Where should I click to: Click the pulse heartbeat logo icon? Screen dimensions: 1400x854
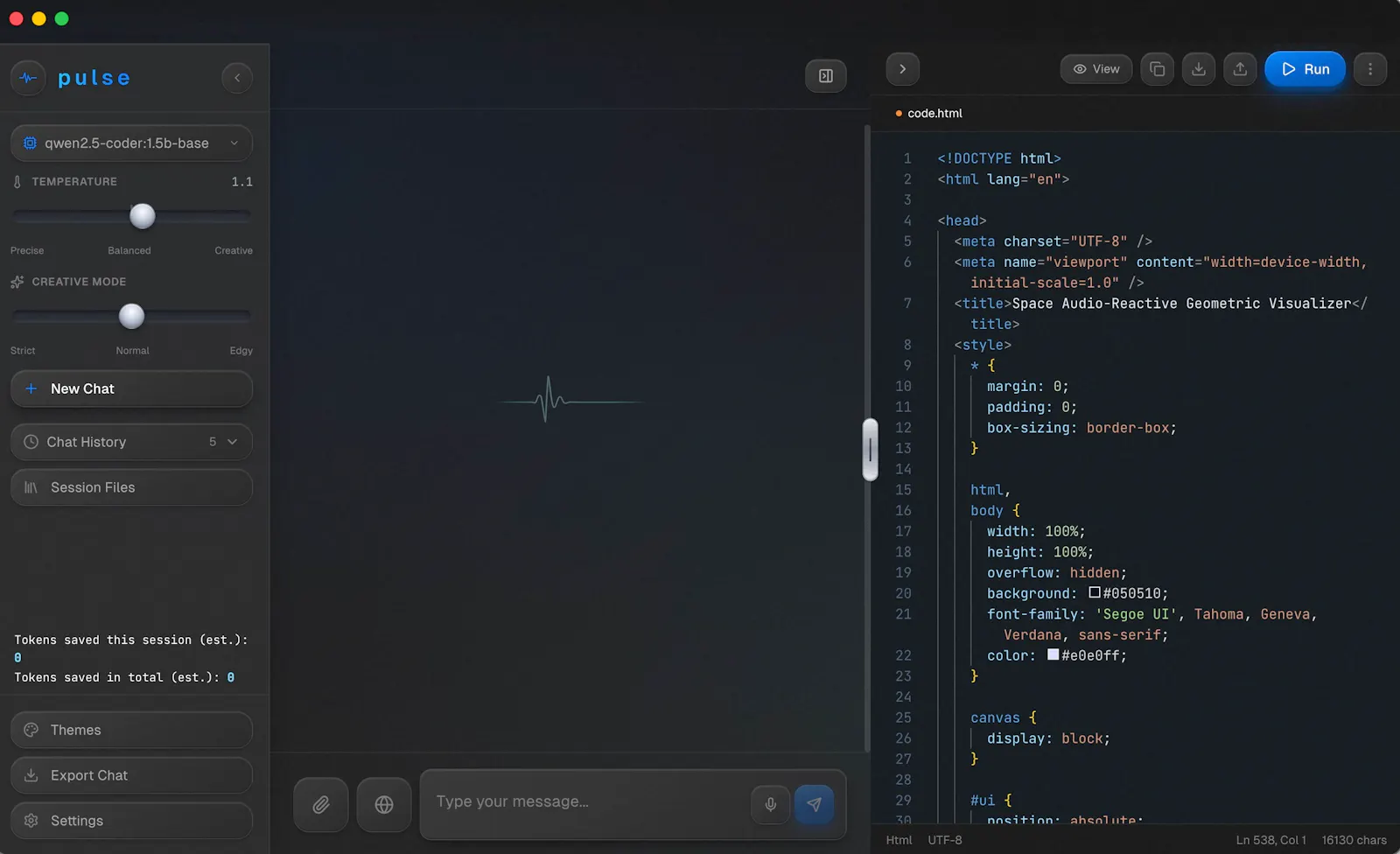pos(28,78)
